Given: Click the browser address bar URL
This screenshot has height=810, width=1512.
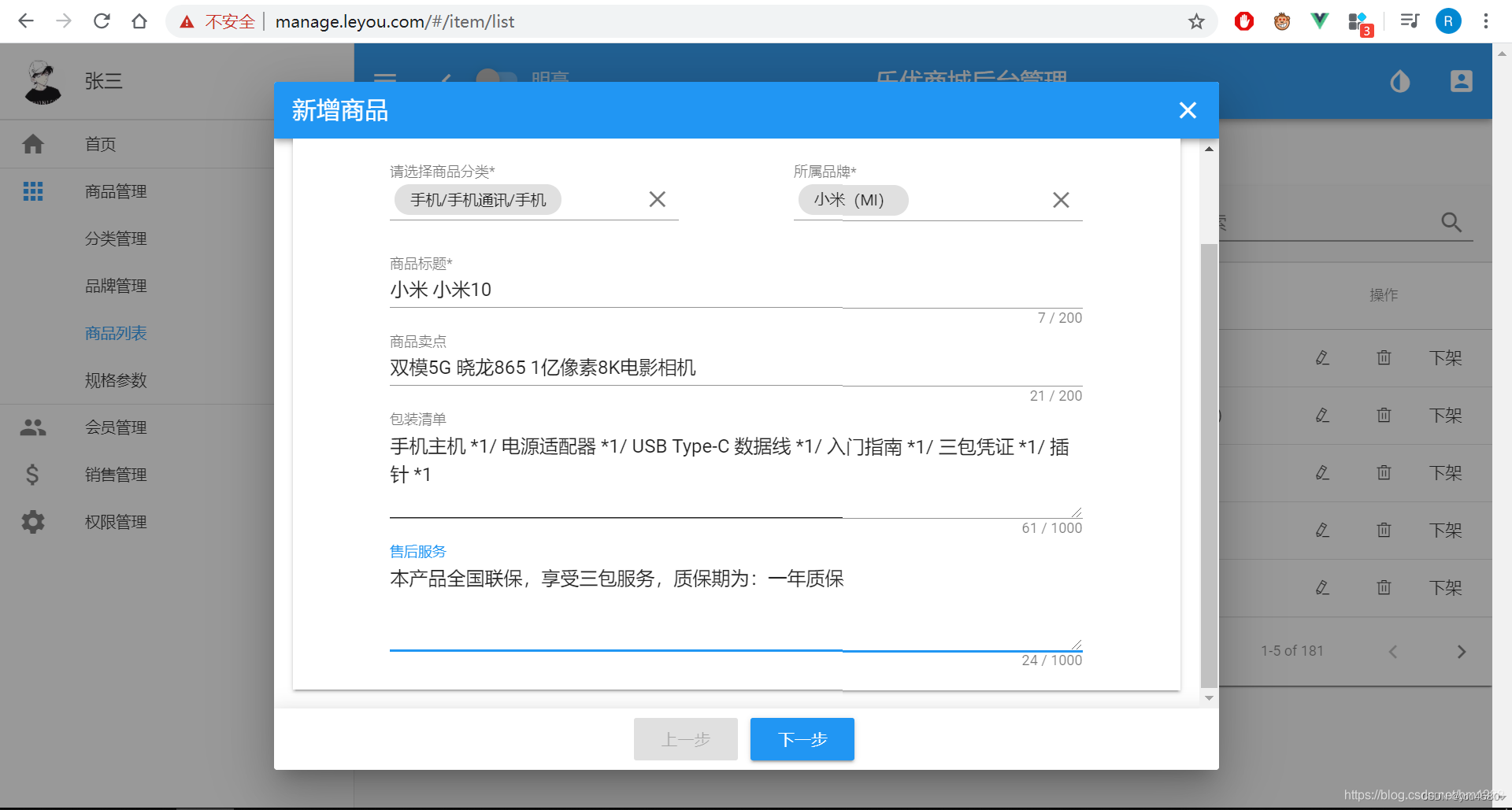Looking at the screenshot, I should click(x=395, y=21).
